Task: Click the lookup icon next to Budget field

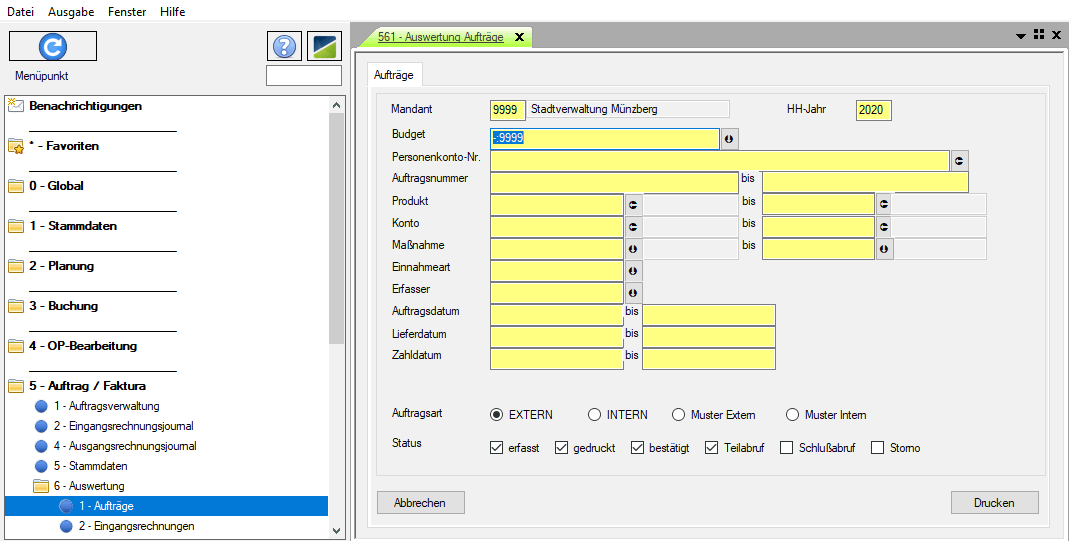Action: click(x=730, y=139)
